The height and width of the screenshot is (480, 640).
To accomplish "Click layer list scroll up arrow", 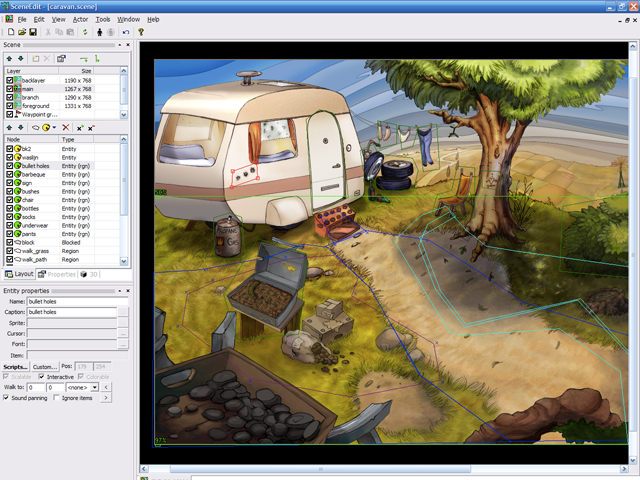I will point(124,71).
